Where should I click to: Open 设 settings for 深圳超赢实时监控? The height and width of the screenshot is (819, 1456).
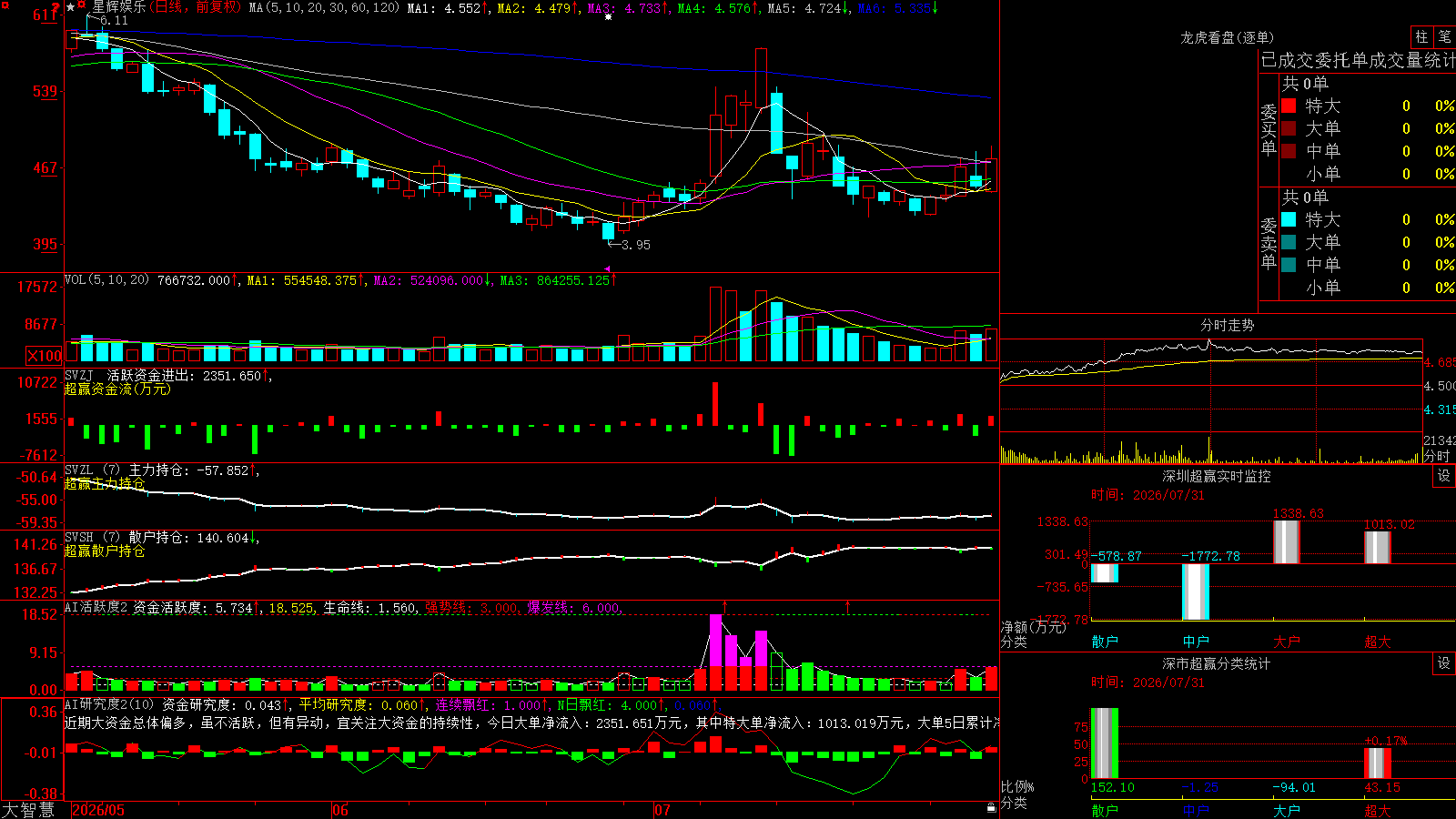click(x=1444, y=476)
